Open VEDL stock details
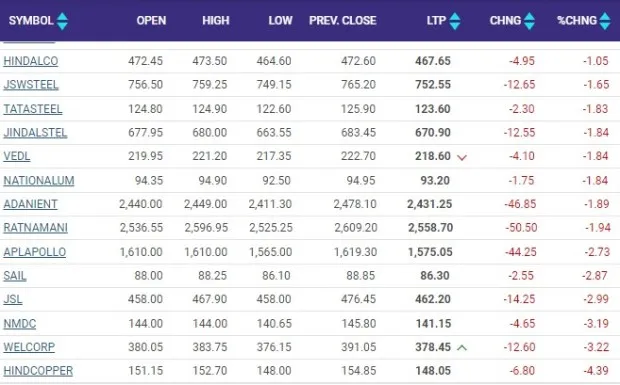Screen dimensions: 620x385 (x=17, y=157)
